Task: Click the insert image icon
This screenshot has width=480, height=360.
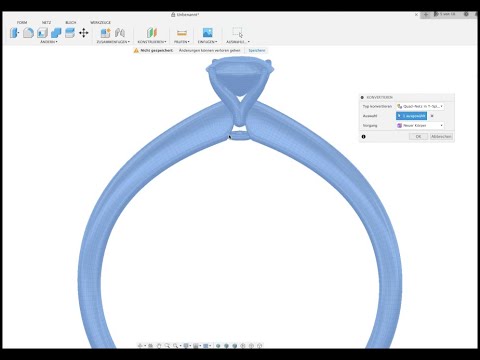Action: [207, 32]
